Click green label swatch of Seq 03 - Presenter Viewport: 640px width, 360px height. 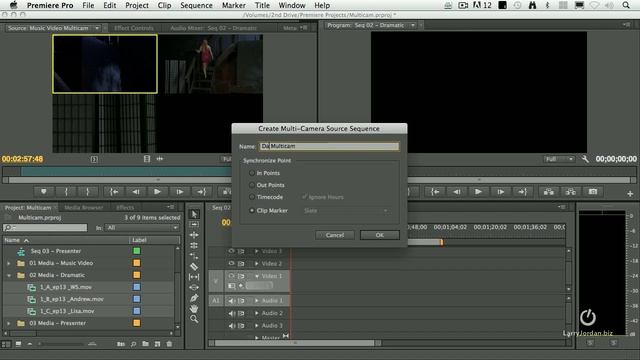[137, 251]
